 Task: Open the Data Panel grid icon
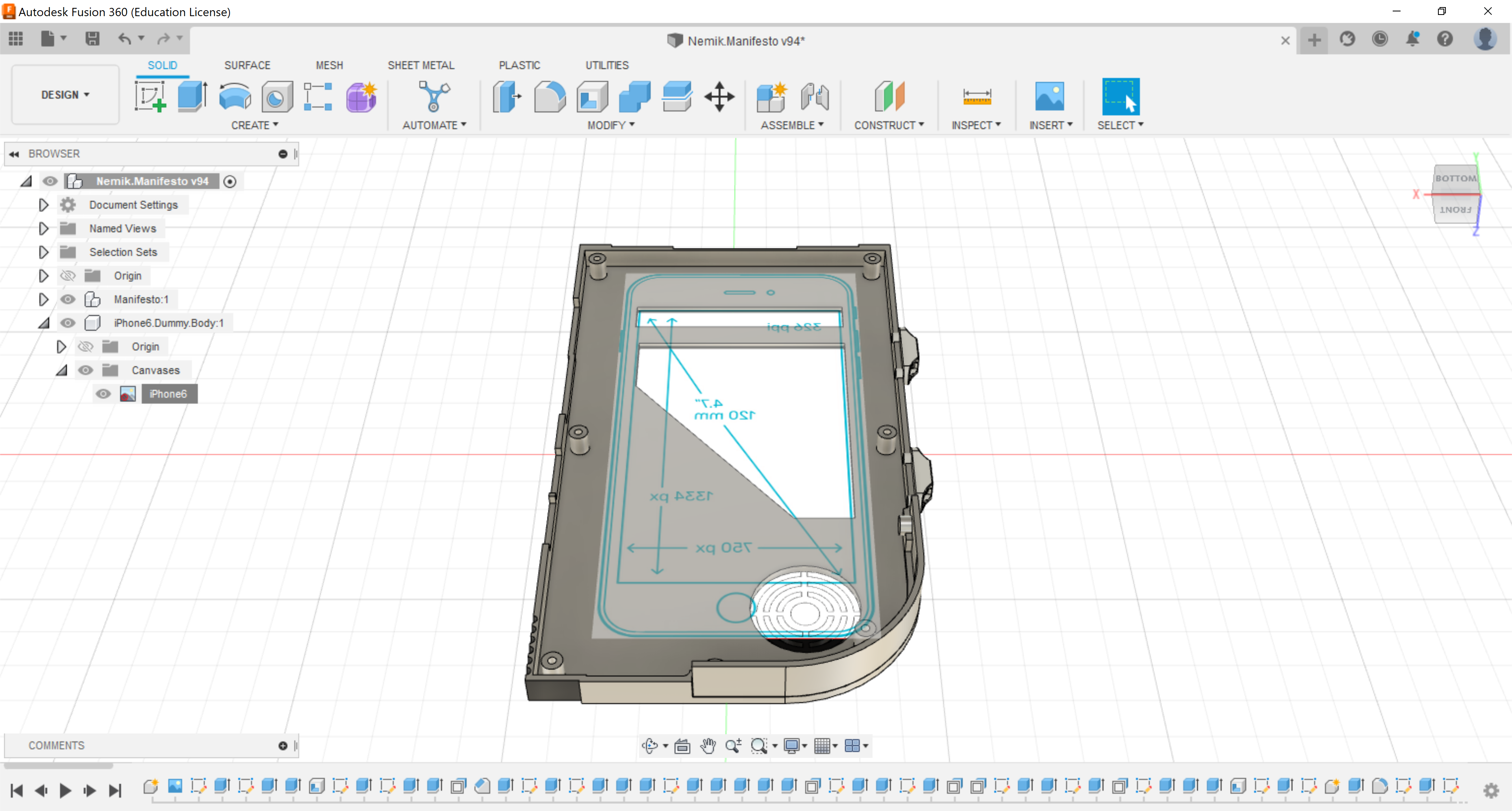tap(16, 39)
